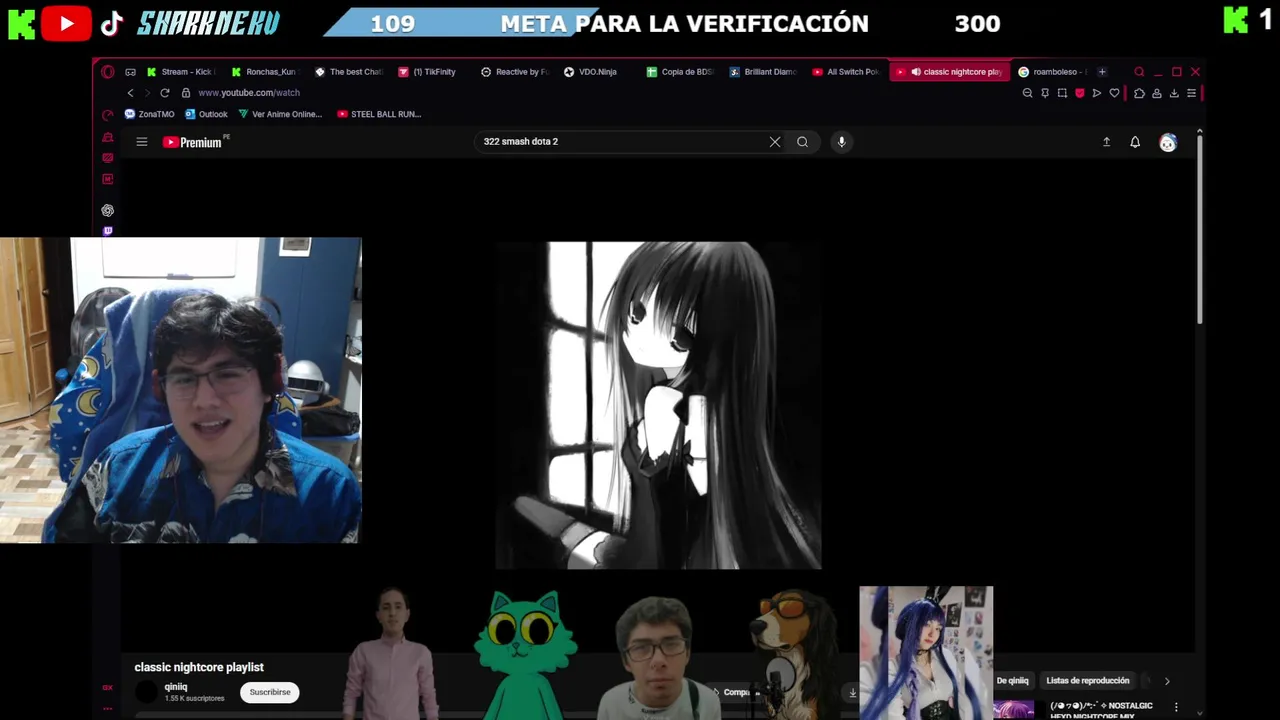The image size is (1280, 720).
Task: Clear the YouTube search text
Action: [775, 142]
